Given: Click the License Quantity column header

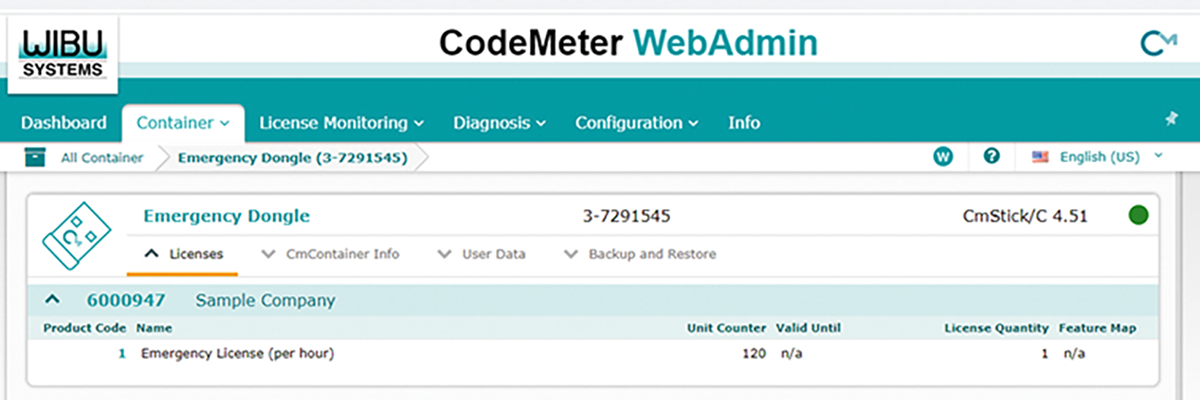Looking at the screenshot, I should coord(997,327).
